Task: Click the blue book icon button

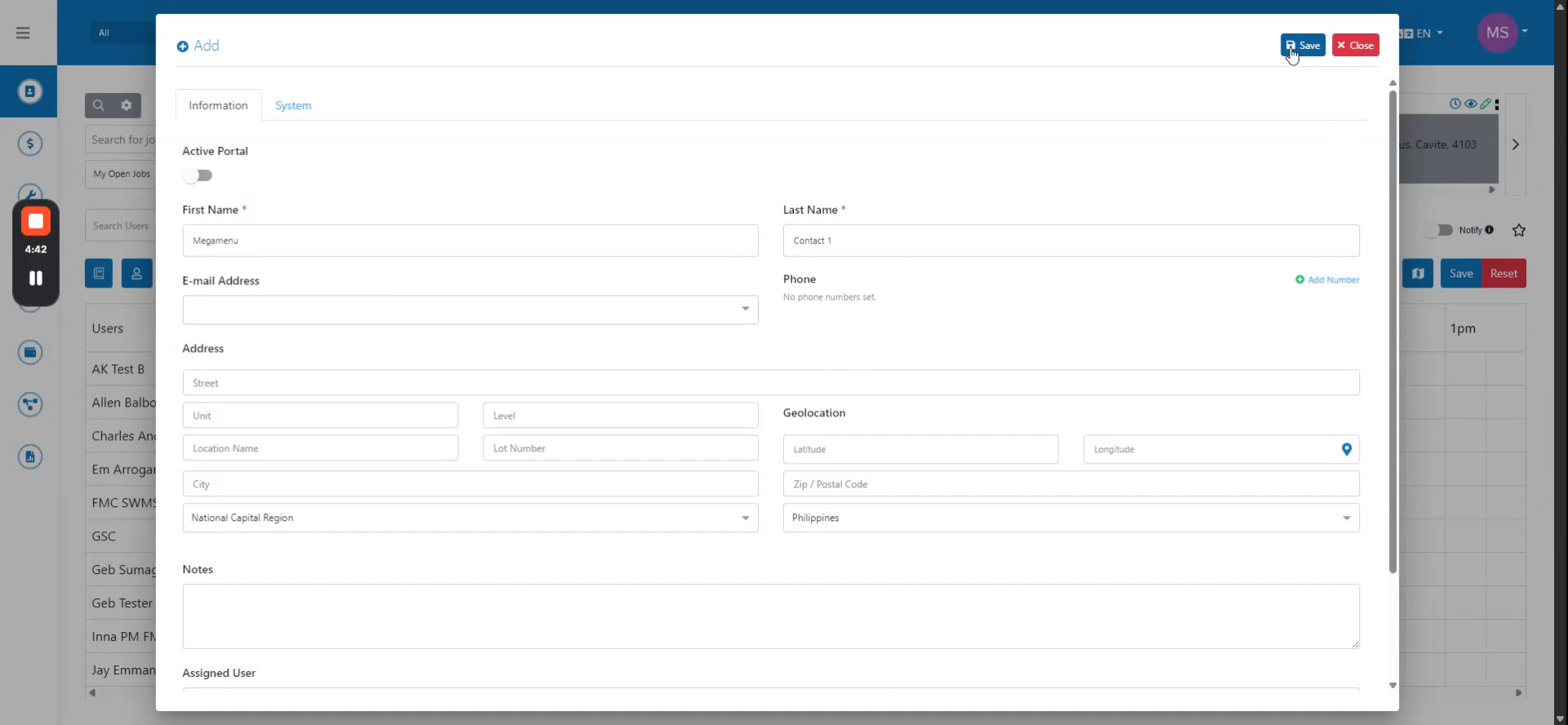Action: tap(99, 274)
